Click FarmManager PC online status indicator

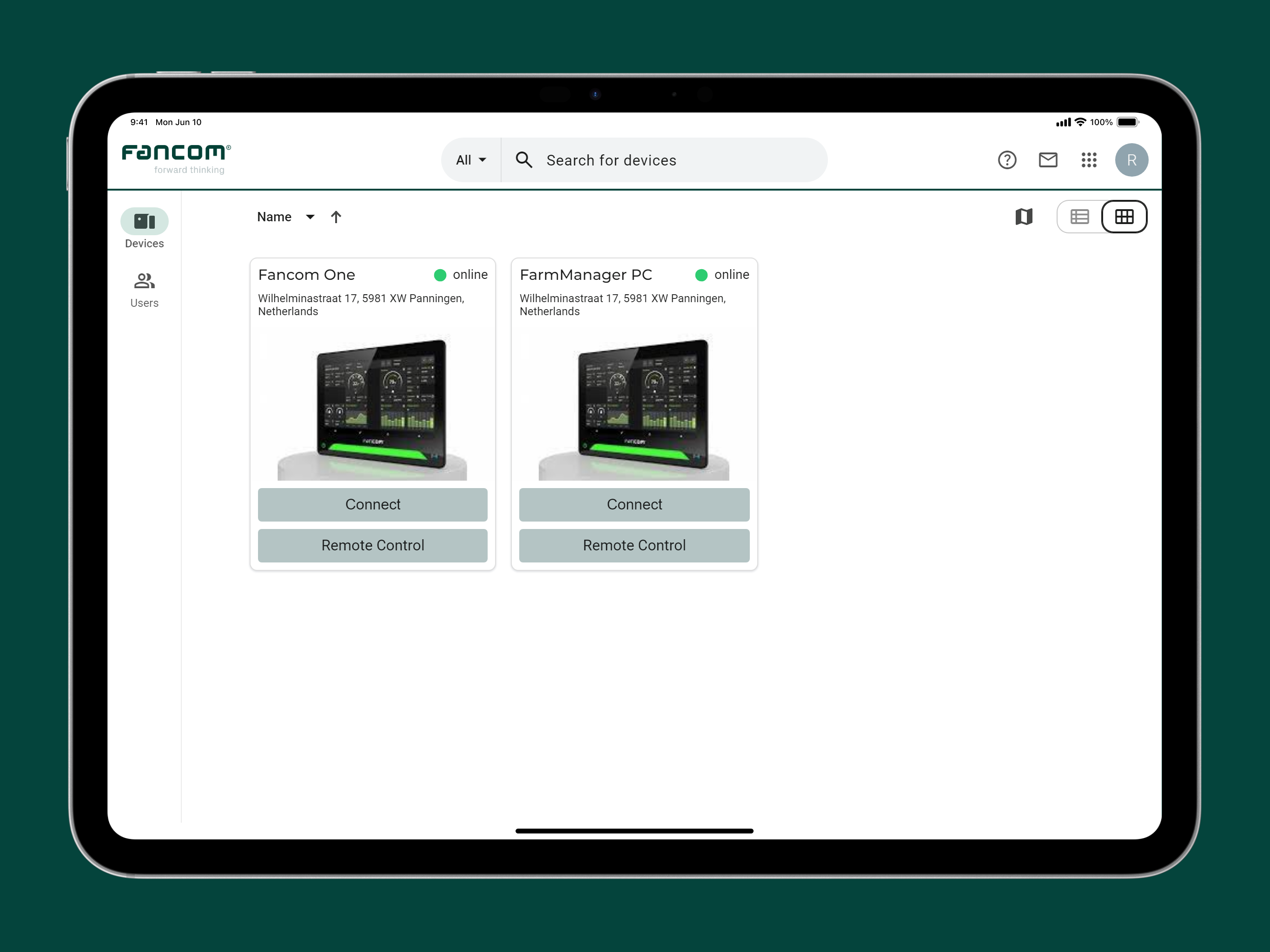pos(722,274)
